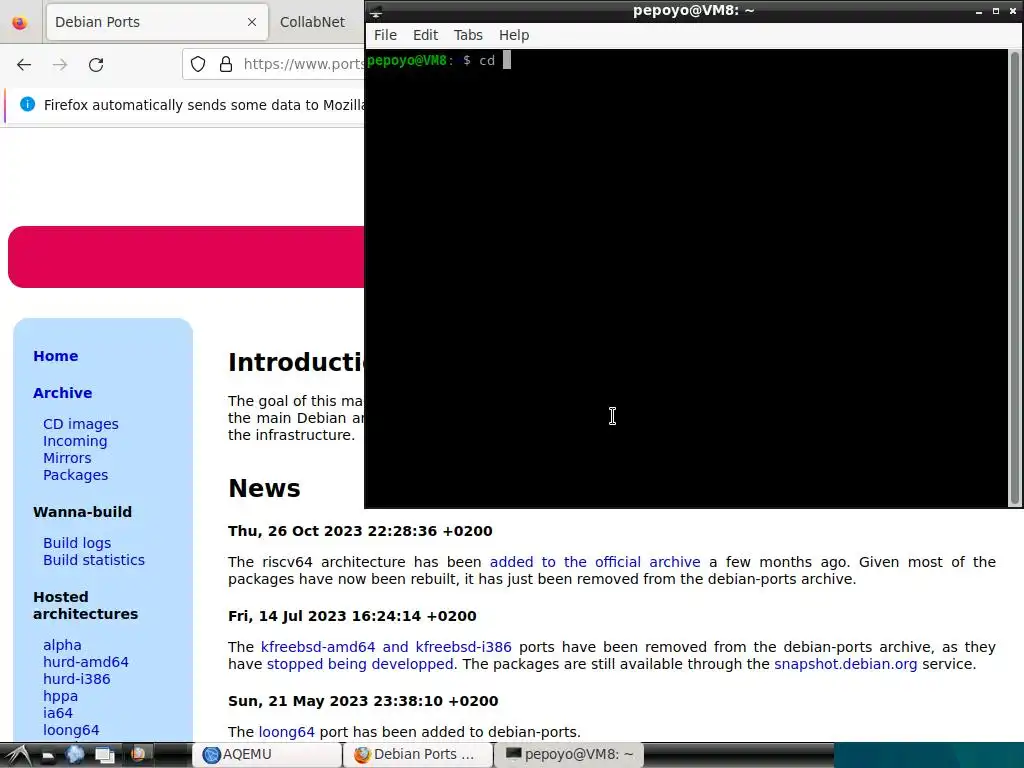Click the blue info icon in notification bar

(x=27, y=104)
